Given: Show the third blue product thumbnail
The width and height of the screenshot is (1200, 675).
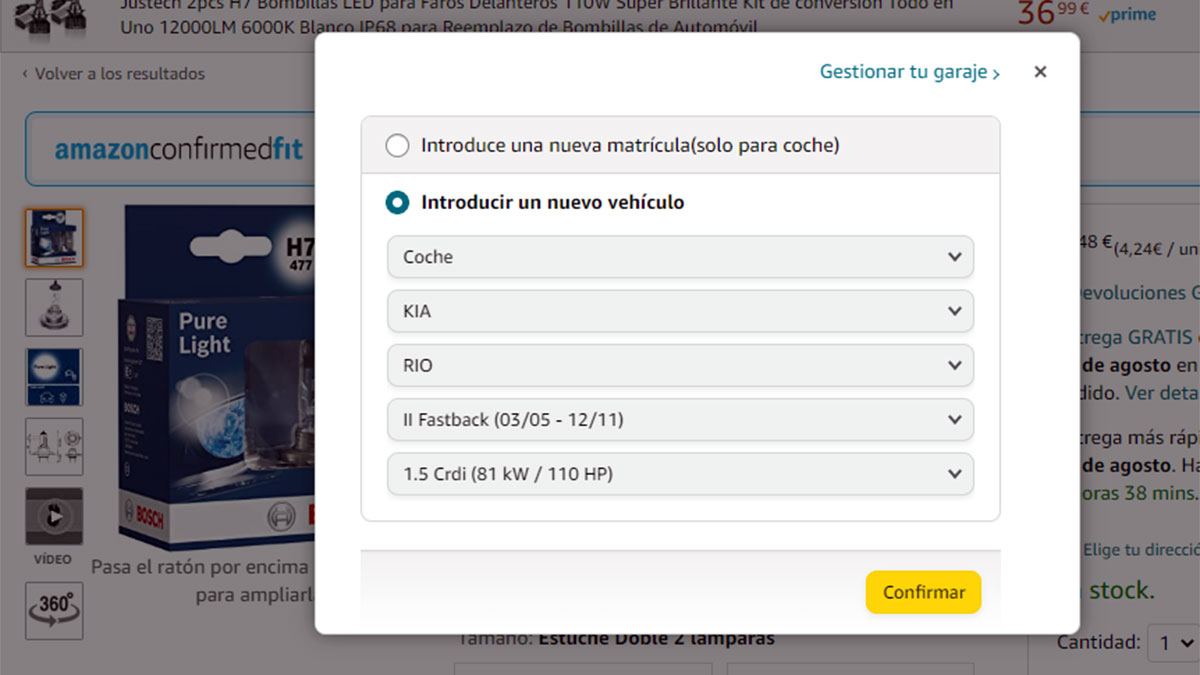Looking at the screenshot, I should pyautogui.click(x=54, y=377).
